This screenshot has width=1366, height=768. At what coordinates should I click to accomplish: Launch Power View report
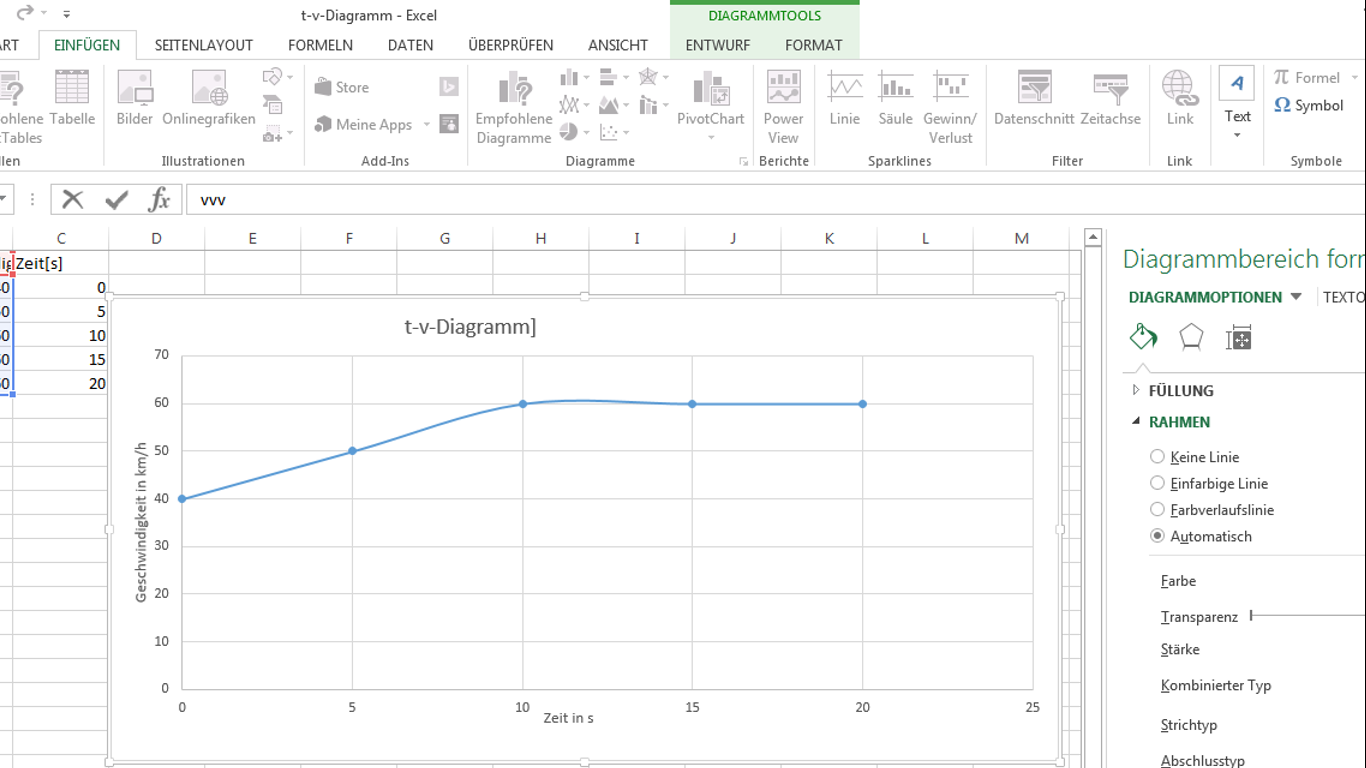[x=783, y=107]
